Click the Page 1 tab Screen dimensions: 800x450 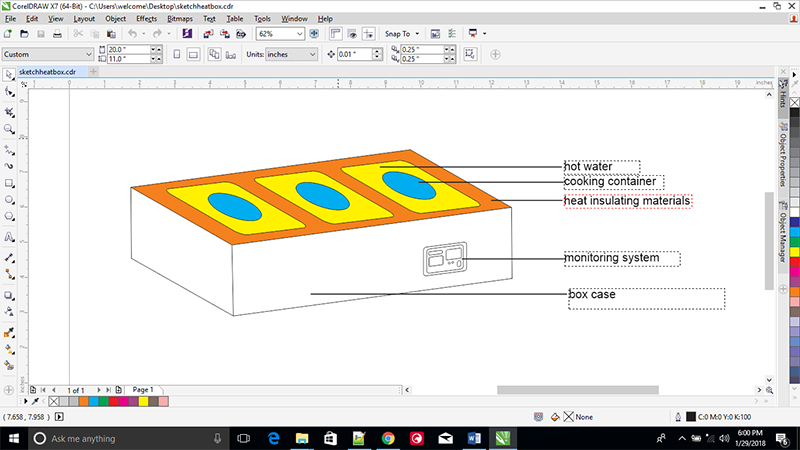point(142,389)
